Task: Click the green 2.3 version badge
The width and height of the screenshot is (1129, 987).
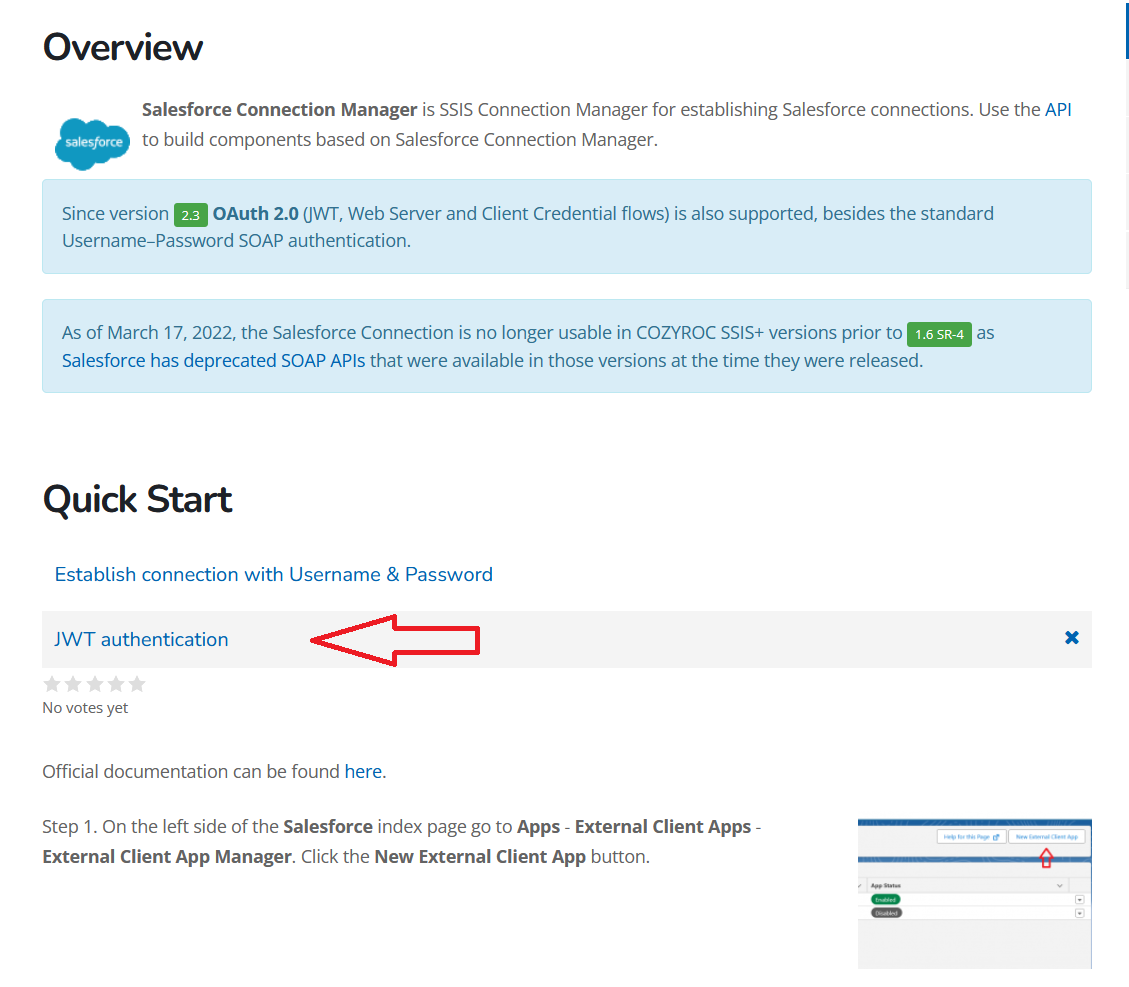Action: (190, 215)
